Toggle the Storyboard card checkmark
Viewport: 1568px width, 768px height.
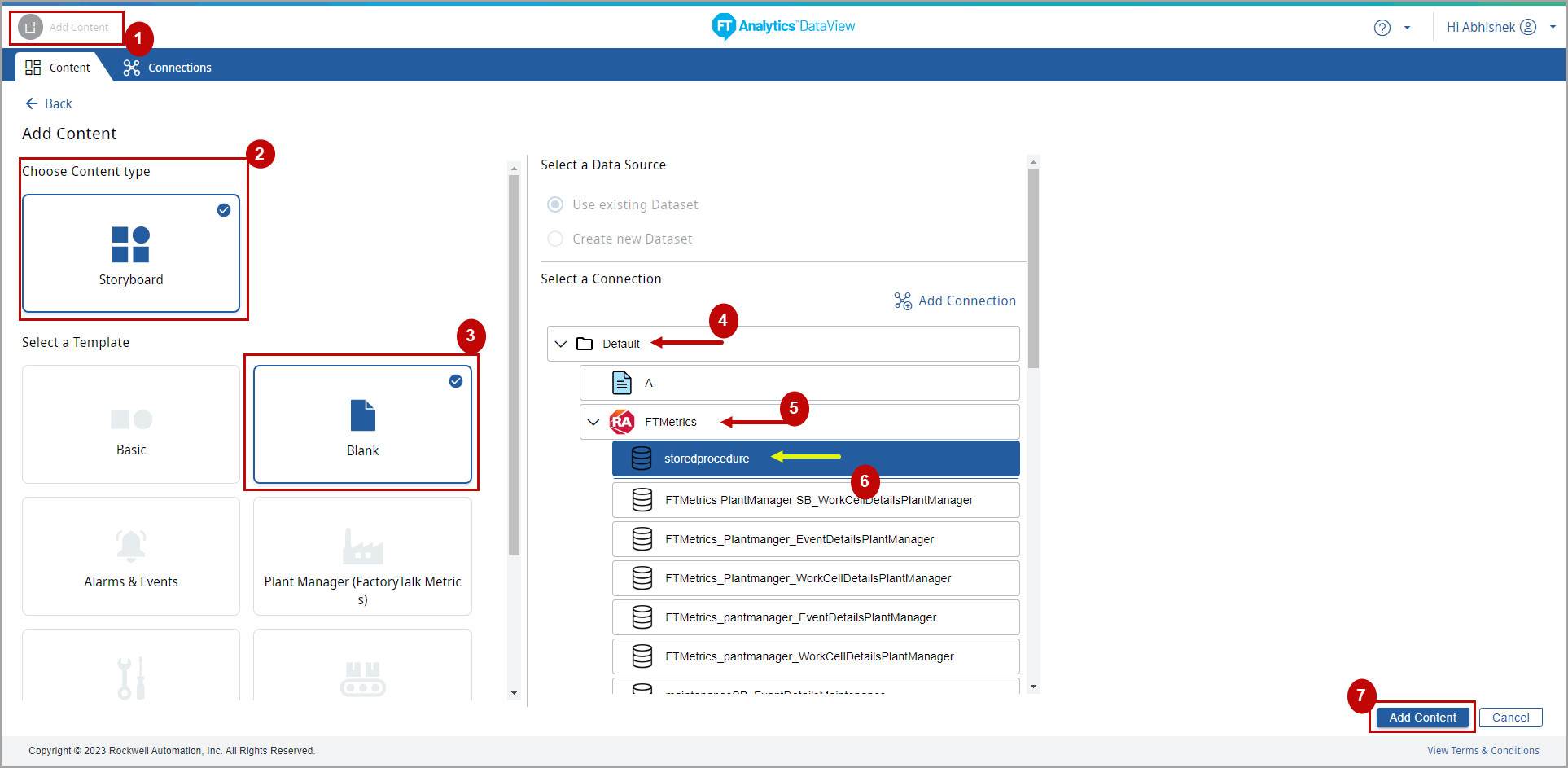click(x=224, y=210)
